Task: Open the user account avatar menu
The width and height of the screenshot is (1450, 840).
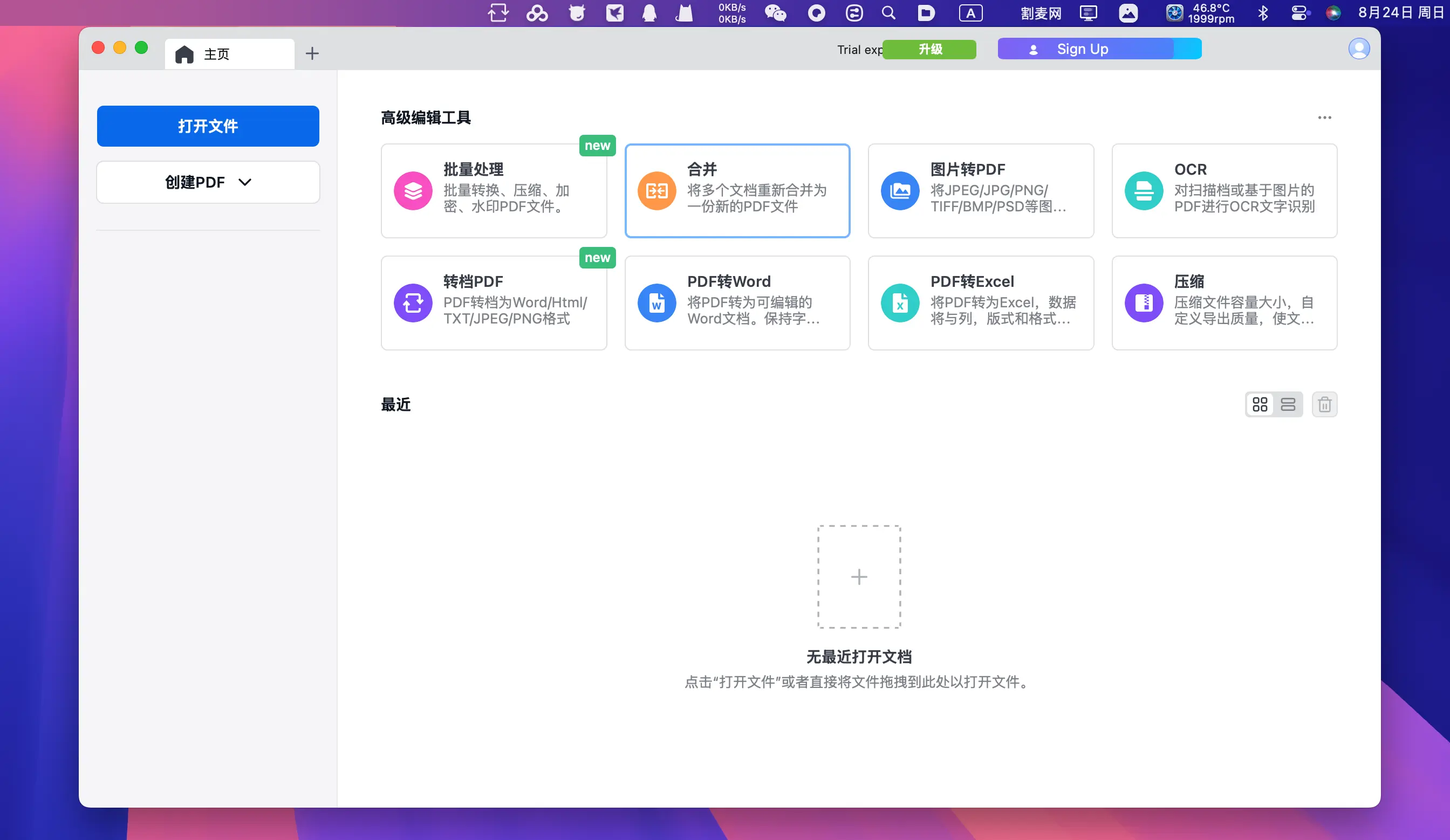Action: 1358,49
